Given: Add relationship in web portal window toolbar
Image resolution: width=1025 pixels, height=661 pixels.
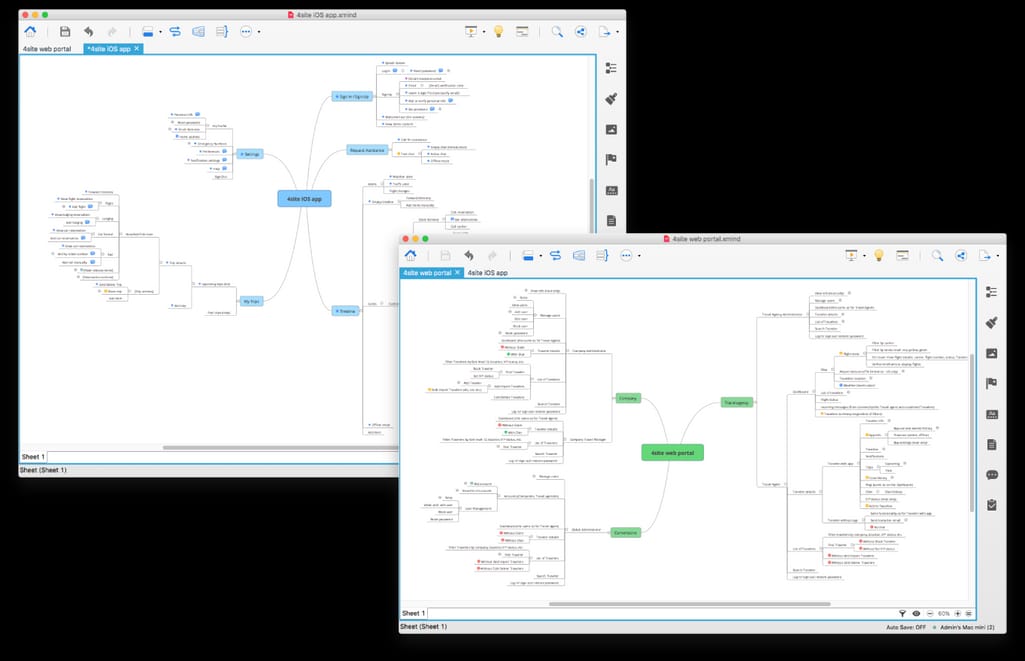Looking at the screenshot, I should [x=555, y=256].
